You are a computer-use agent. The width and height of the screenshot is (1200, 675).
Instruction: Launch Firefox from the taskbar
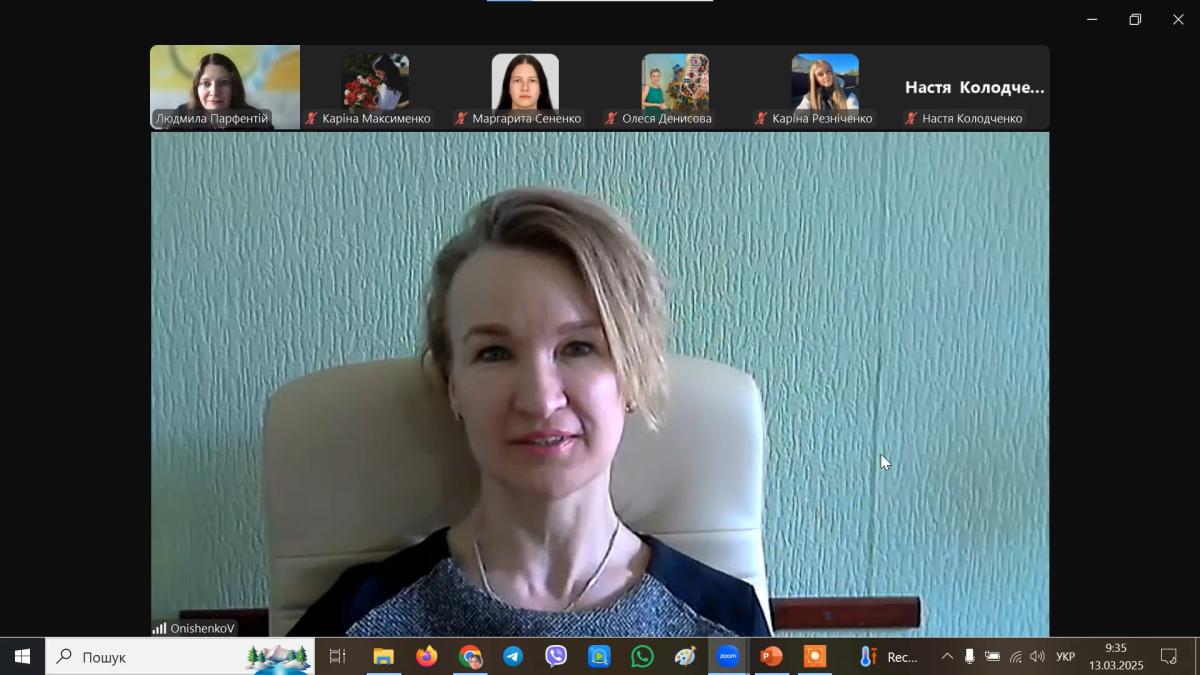click(x=427, y=657)
